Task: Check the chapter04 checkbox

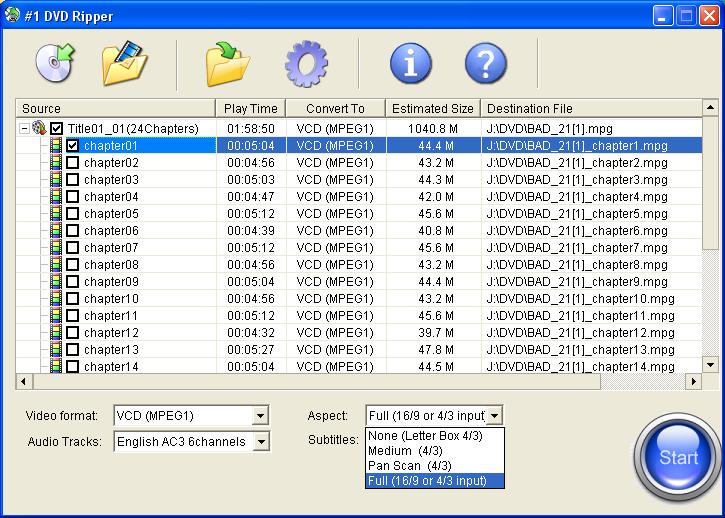Action: pos(72,197)
